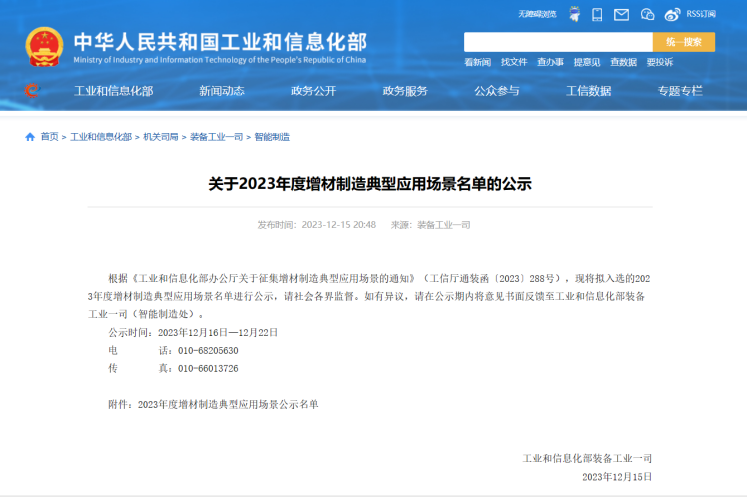Open the mobile phone version icon

tap(597, 14)
